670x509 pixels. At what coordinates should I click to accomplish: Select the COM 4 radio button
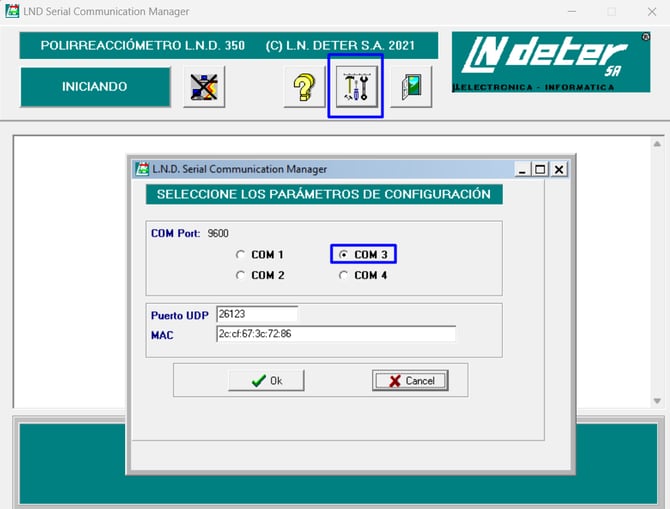point(344,275)
